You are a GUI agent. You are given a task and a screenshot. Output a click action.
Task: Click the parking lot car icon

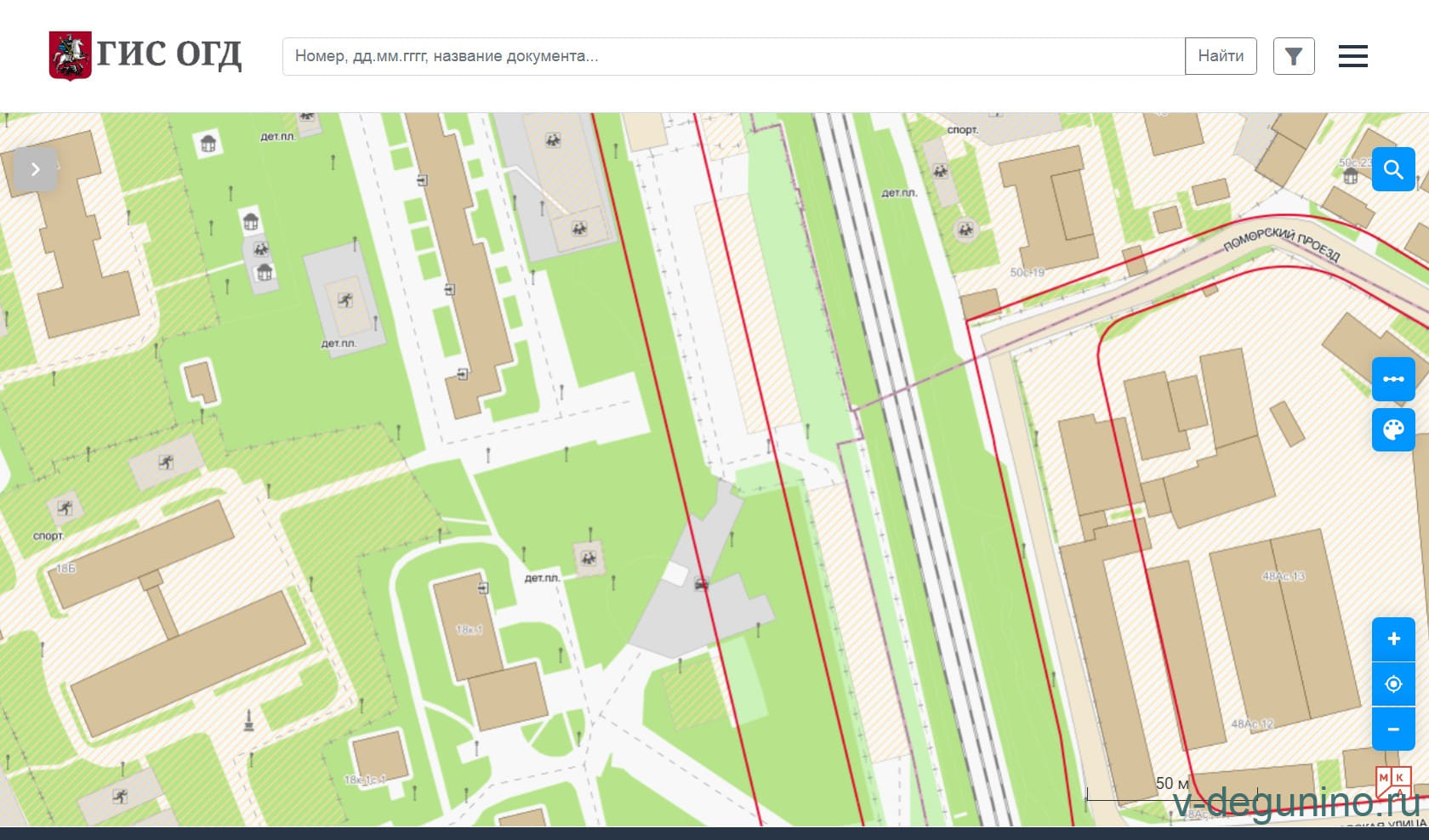point(701,584)
